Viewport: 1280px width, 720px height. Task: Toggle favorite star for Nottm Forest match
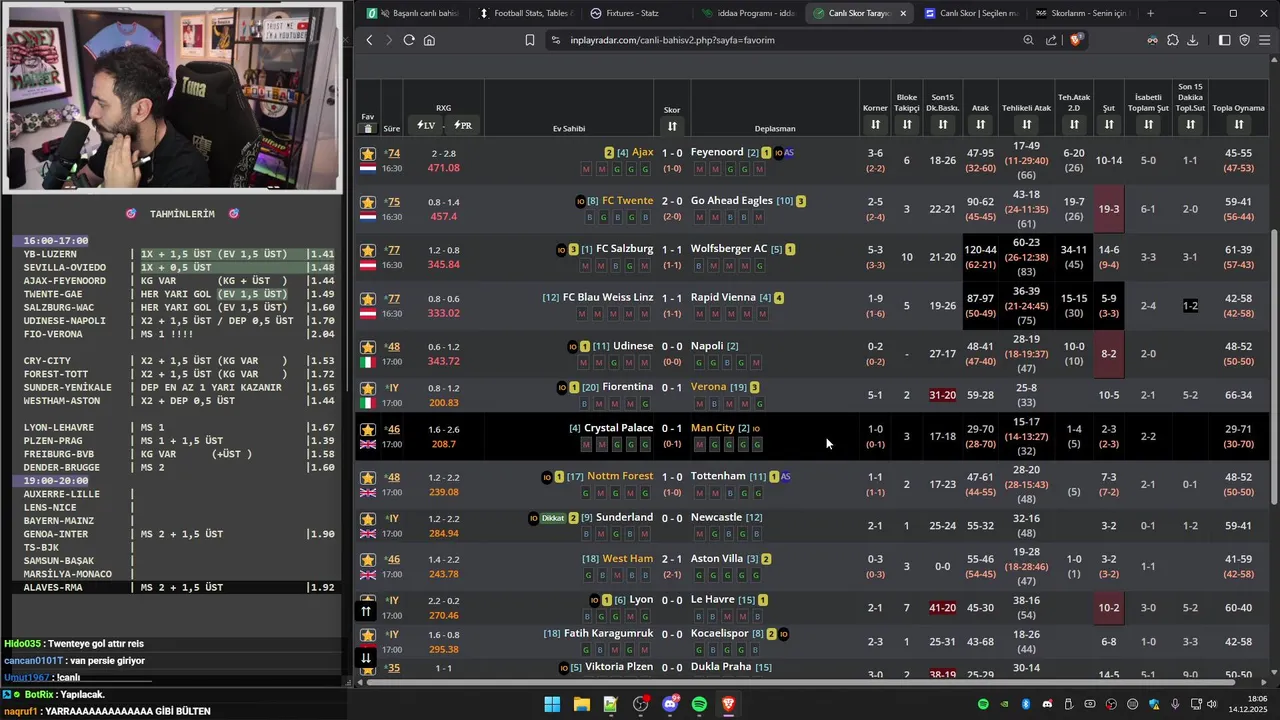[368, 477]
